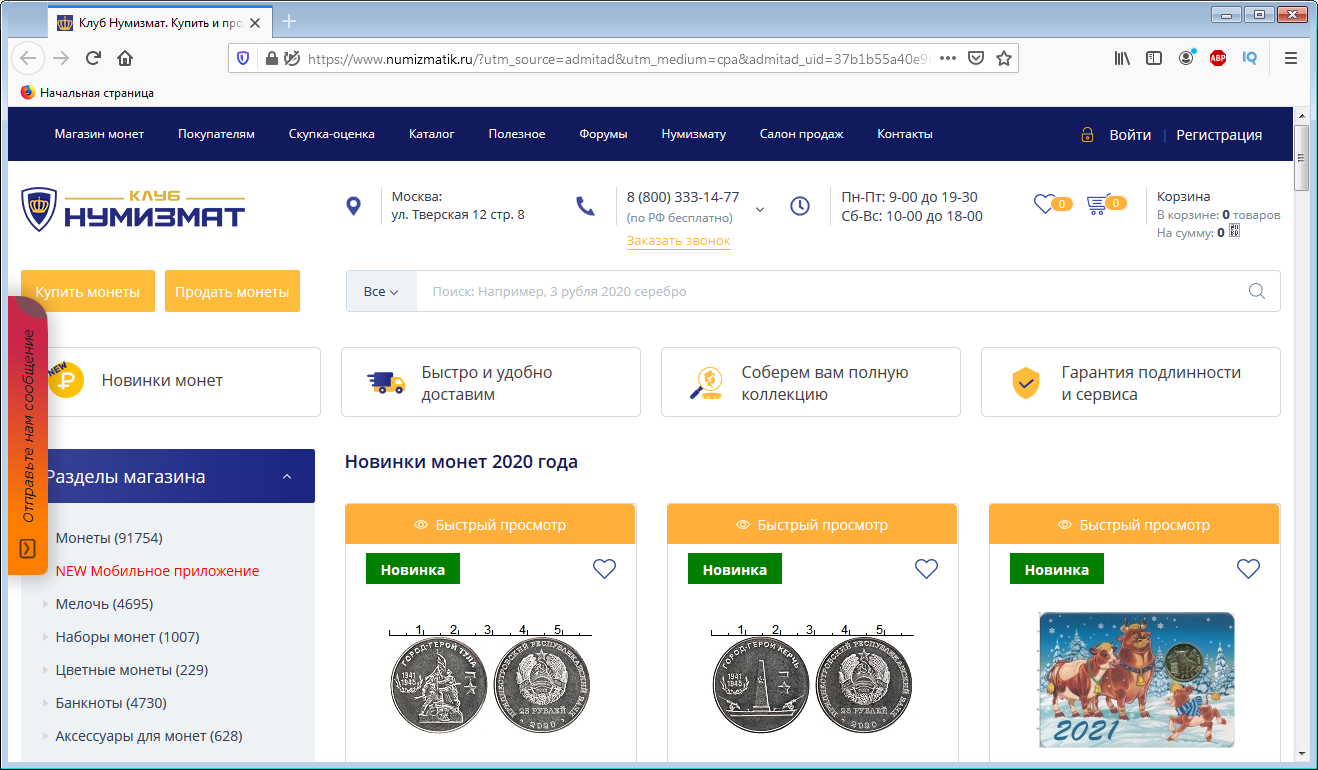Click the padlock site security icon
Screen dimensions: 1318x770
271,58
